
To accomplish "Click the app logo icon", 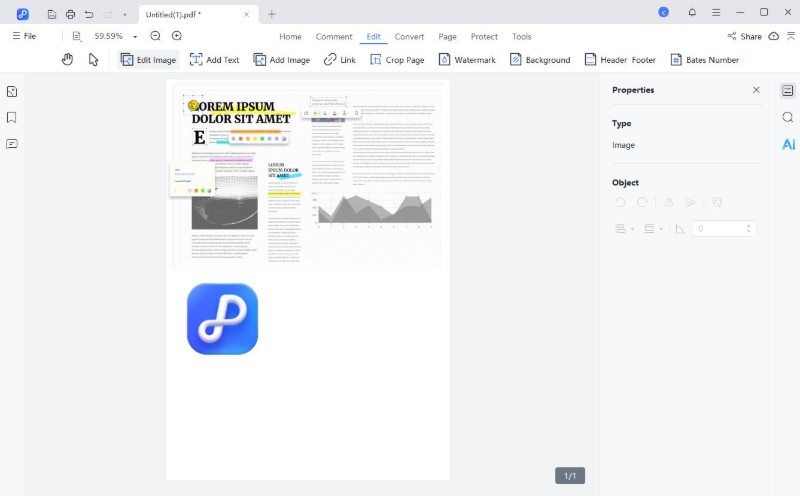I will click(22, 14).
